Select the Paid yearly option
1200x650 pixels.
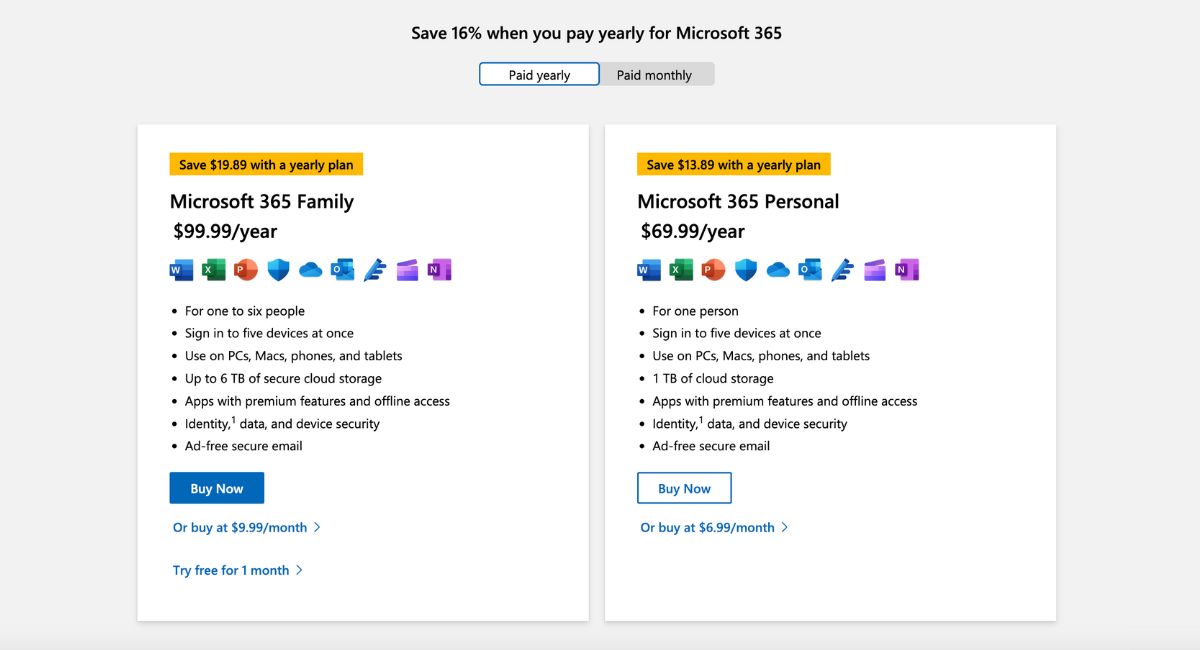coord(539,74)
